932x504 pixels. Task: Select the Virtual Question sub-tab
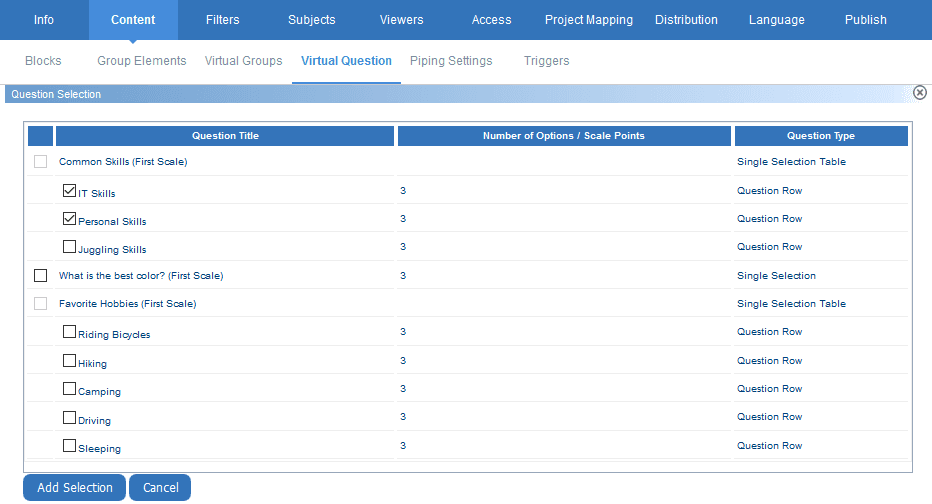pos(346,61)
